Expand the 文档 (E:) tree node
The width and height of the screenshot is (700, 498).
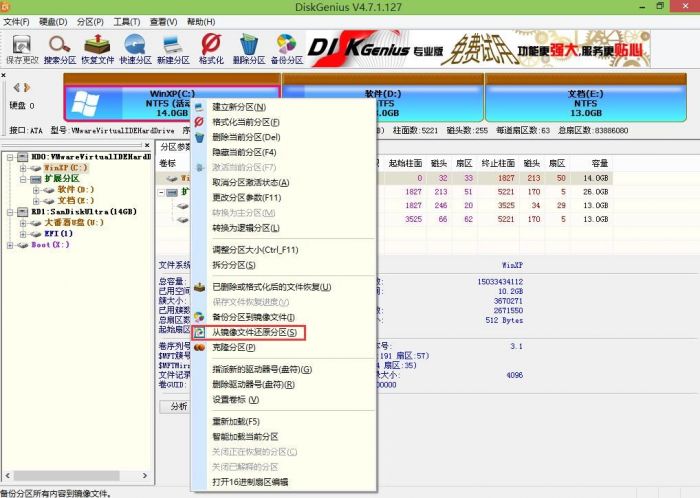pyautogui.click(x=36, y=201)
